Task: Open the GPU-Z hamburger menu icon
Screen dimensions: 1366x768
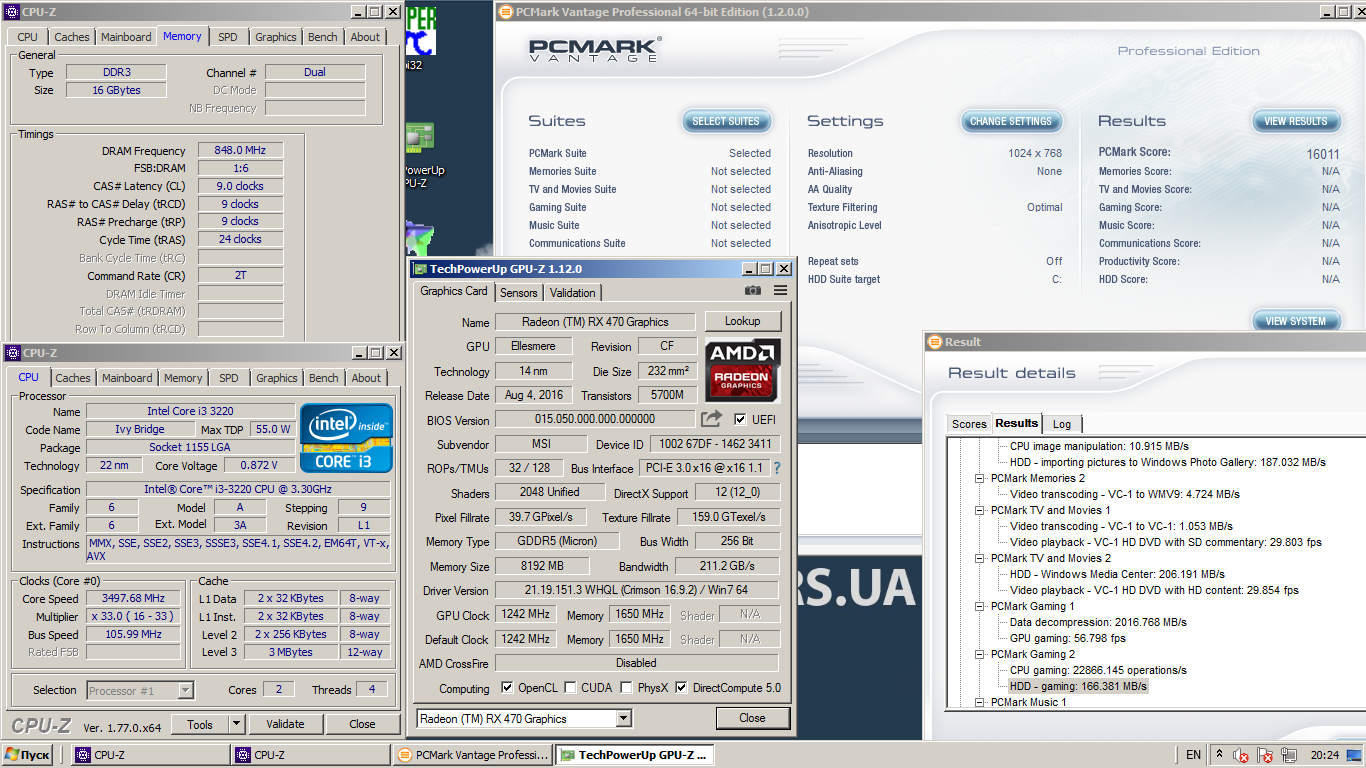Action: 780,291
